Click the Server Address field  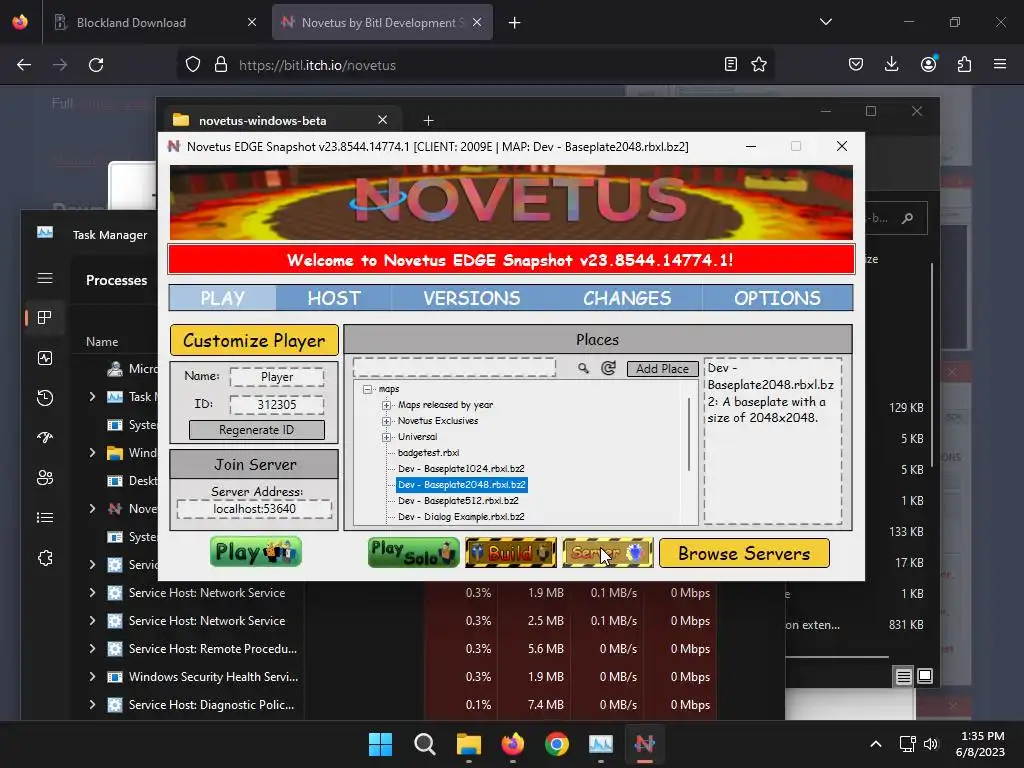pyautogui.click(x=254, y=509)
